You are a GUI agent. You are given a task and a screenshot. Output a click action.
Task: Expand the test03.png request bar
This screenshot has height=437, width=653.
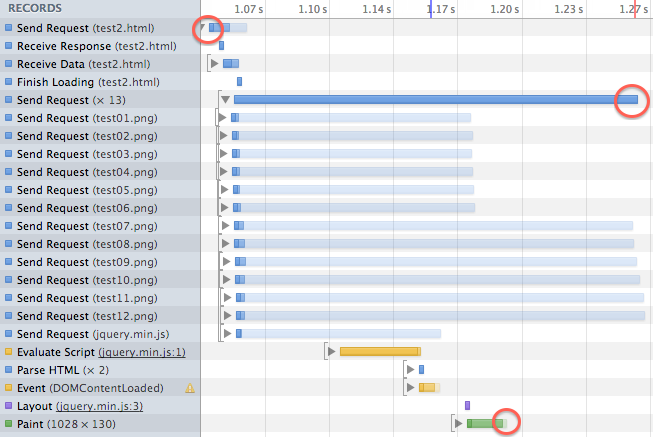click(x=223, y=154)
